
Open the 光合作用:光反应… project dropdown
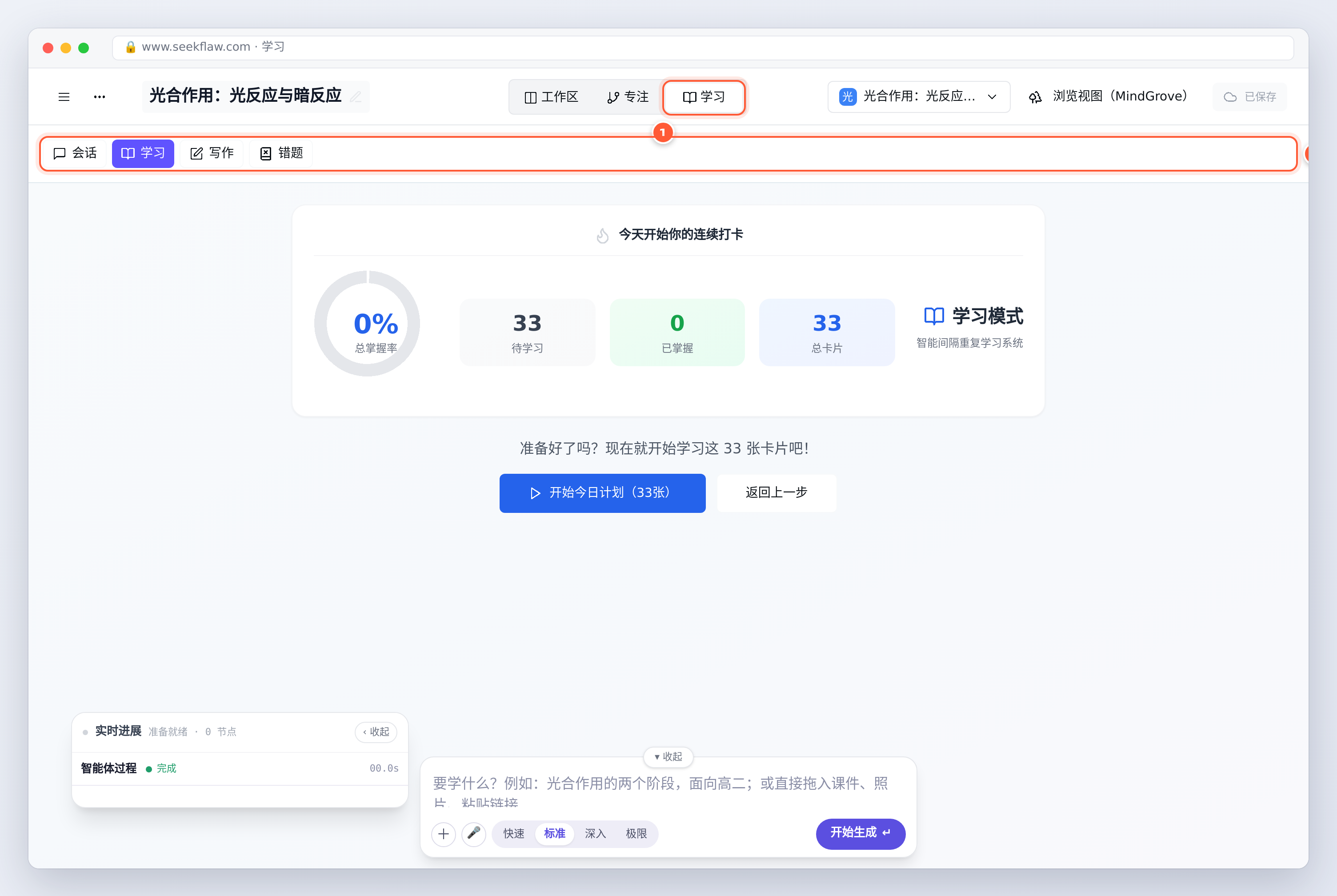pos(919,96)
